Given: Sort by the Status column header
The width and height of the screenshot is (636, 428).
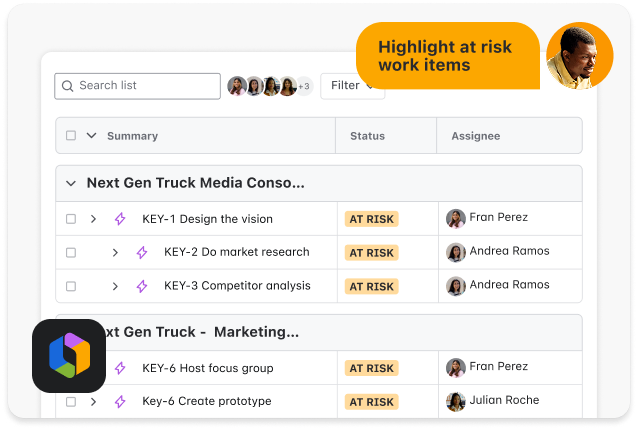Looking at the screenshot, I should click(367, 136).
